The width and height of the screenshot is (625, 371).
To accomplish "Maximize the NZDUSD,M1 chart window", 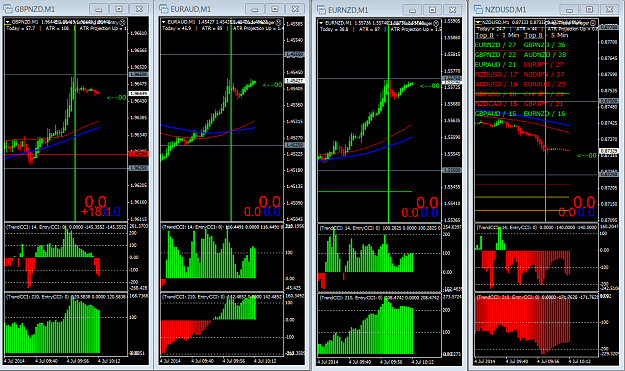I will (x=590, y=9).
